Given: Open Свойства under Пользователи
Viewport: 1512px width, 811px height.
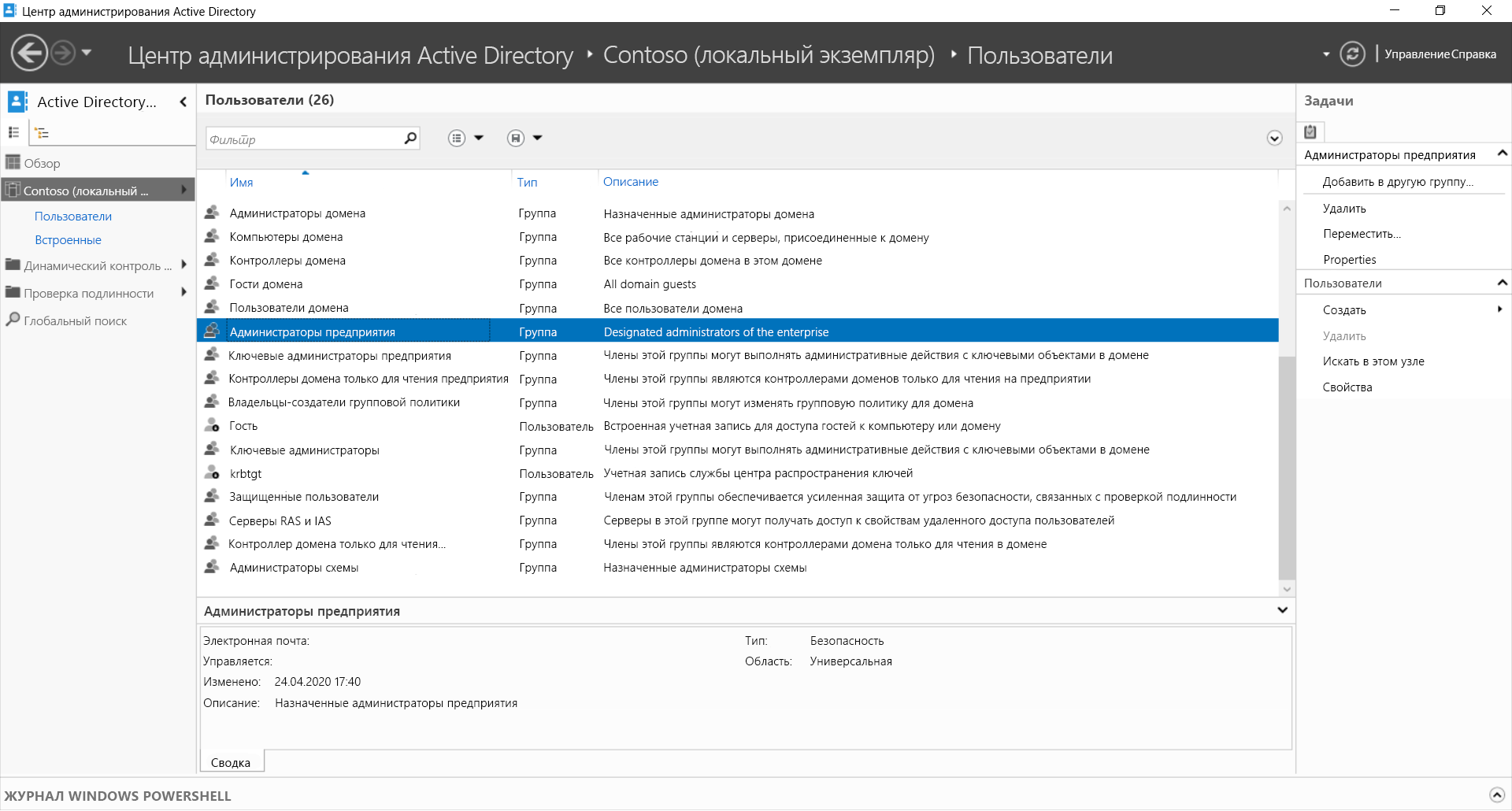Looking at the screenshot, I should point(1347,387).
